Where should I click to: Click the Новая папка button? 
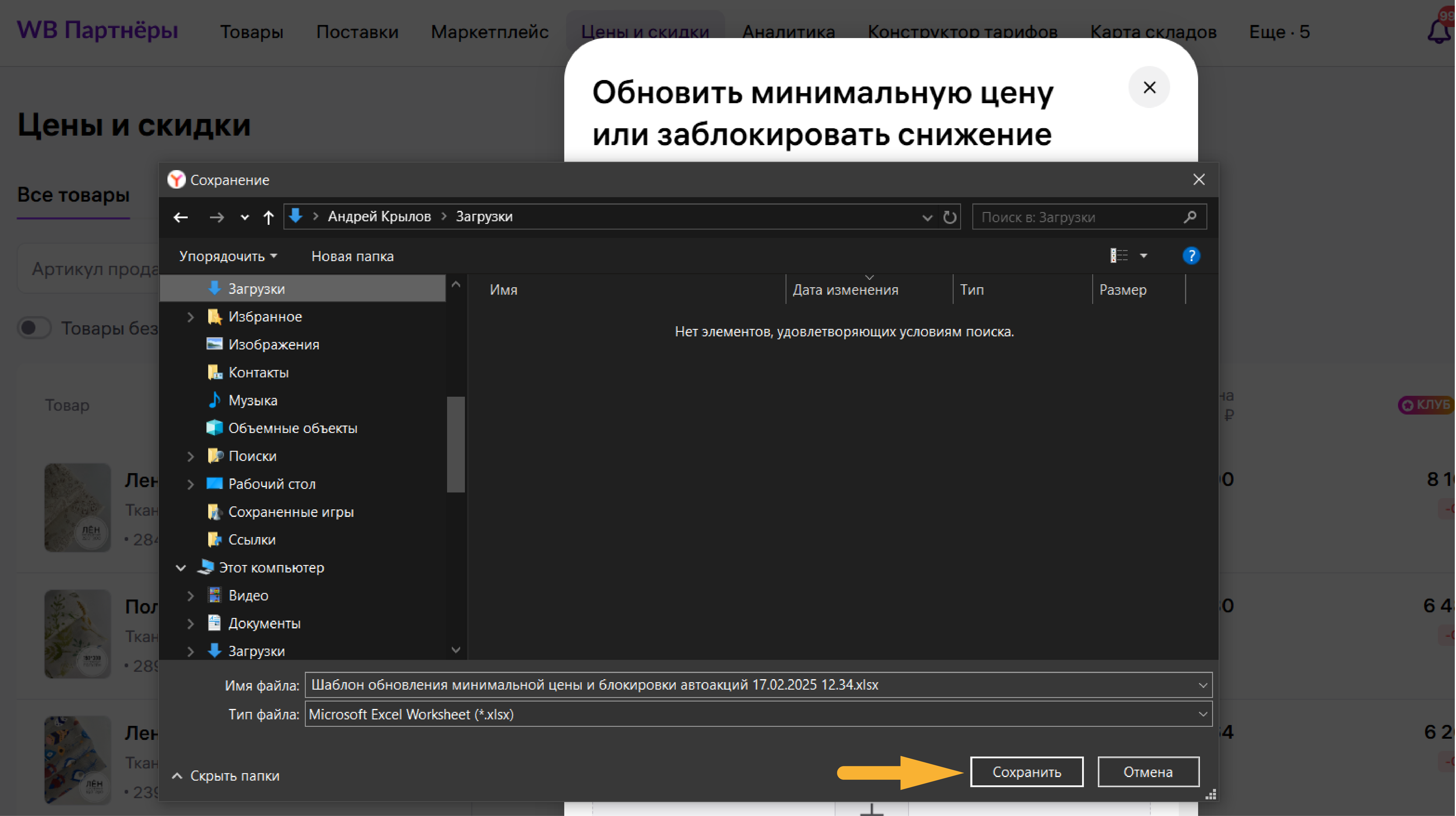[352, 256]
